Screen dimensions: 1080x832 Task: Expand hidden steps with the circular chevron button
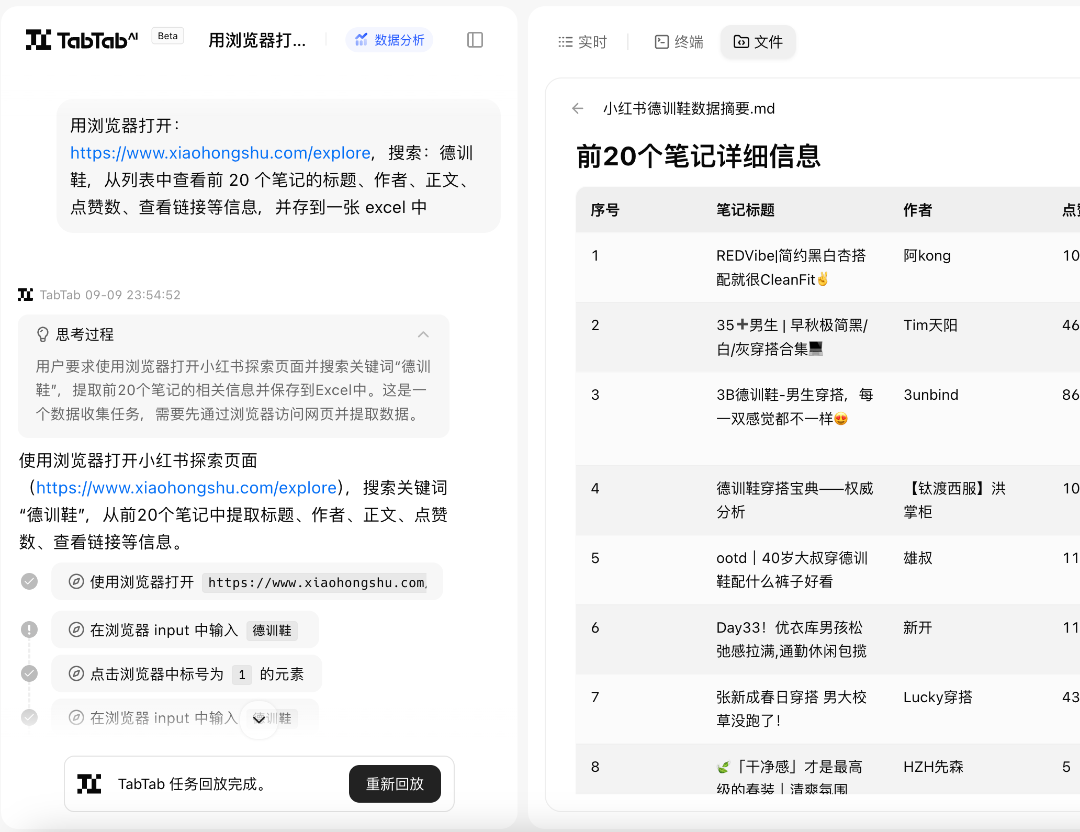(x=258, y=720)
